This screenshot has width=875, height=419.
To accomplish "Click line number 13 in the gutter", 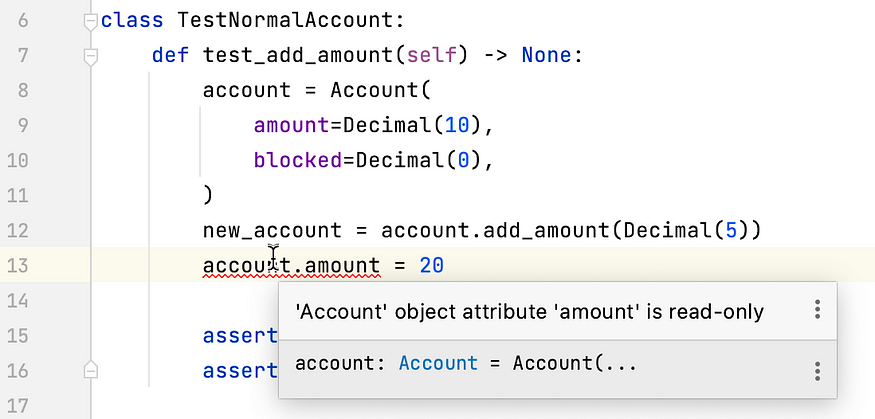I will [17, 266].
